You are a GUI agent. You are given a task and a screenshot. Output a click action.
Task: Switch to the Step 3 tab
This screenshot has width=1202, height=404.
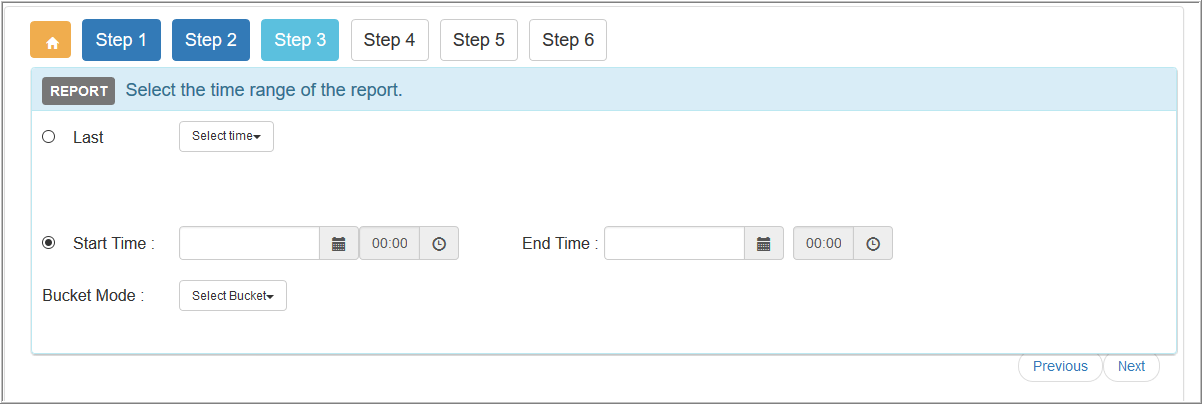click(300, 40)
